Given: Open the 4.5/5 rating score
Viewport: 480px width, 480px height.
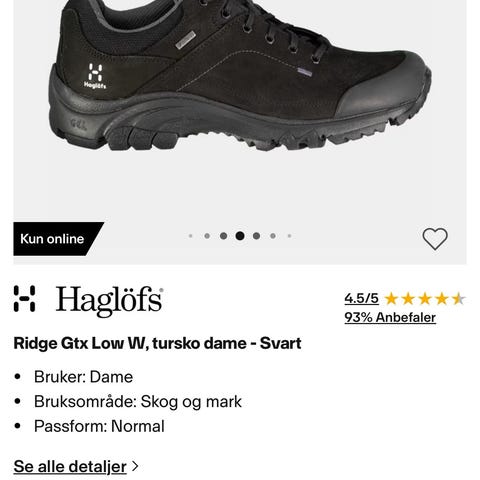Looking at the screenshot, I should tap(361, 298).
